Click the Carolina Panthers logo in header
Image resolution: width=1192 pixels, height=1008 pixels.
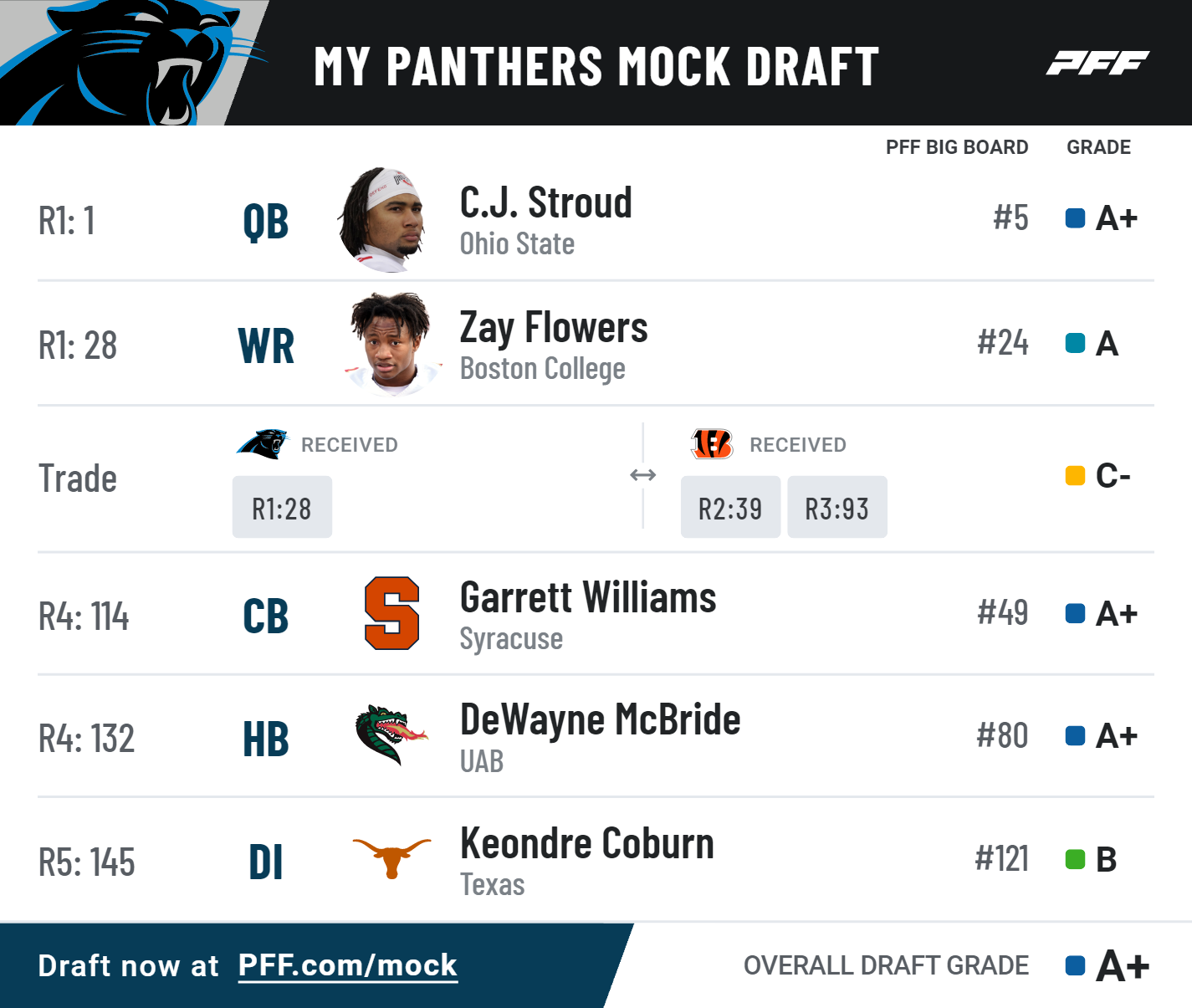(134, 63)
